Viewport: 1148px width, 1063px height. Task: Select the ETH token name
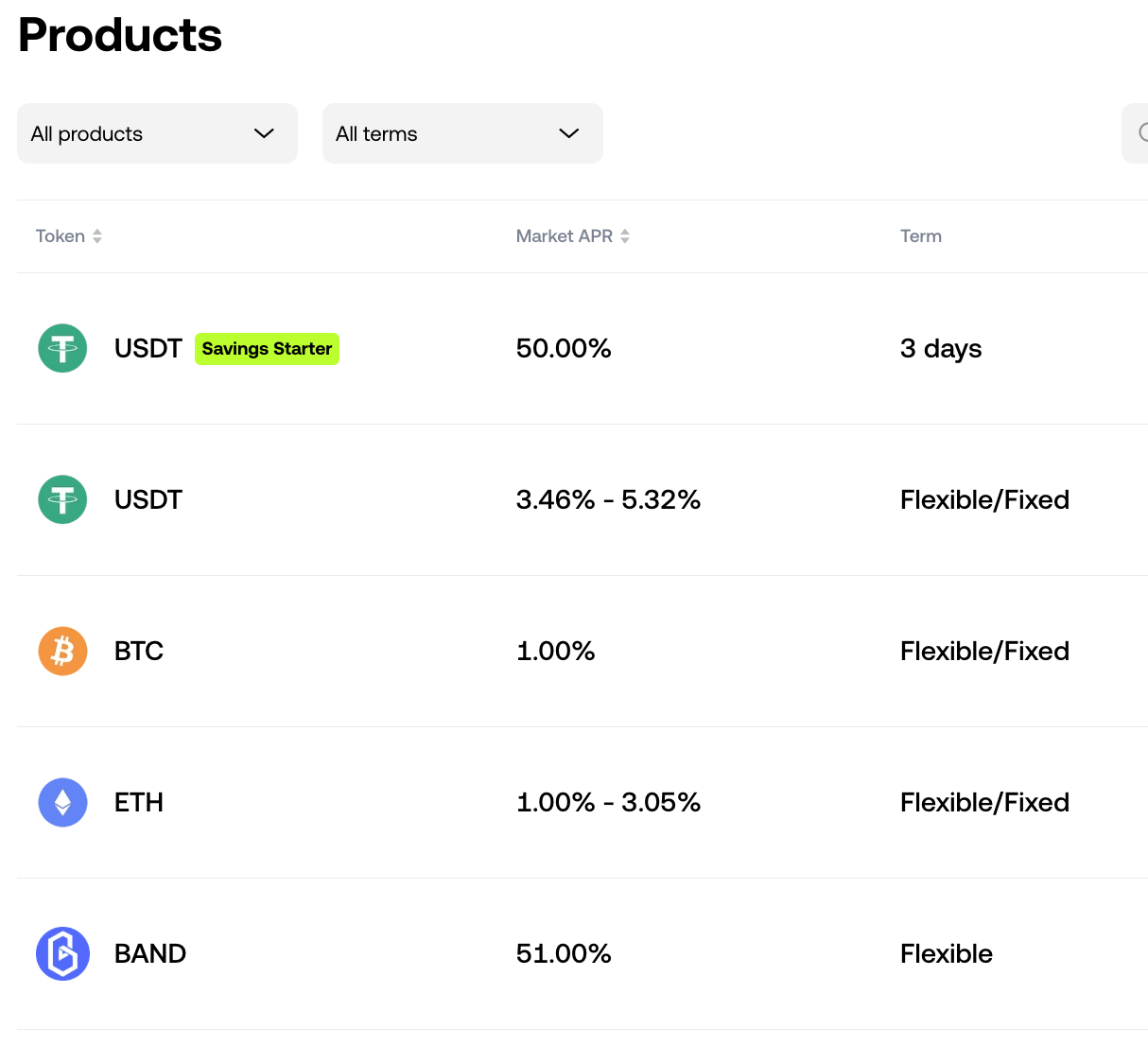[139, 802]
